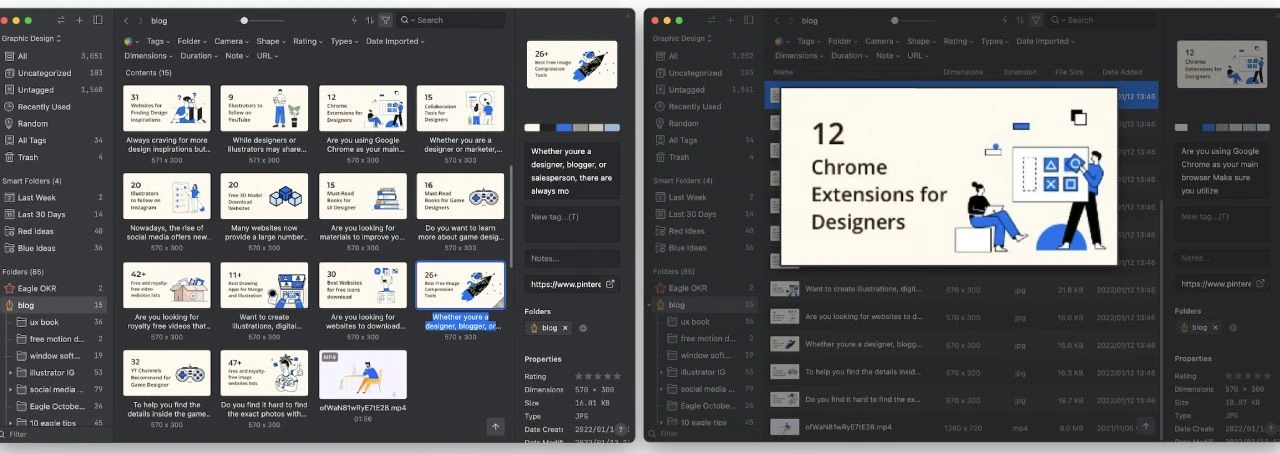This screenshot has width=1280, height=454.
Task: Select Red Ideas smart folder in left sidebar
Action: pos(36,231)
